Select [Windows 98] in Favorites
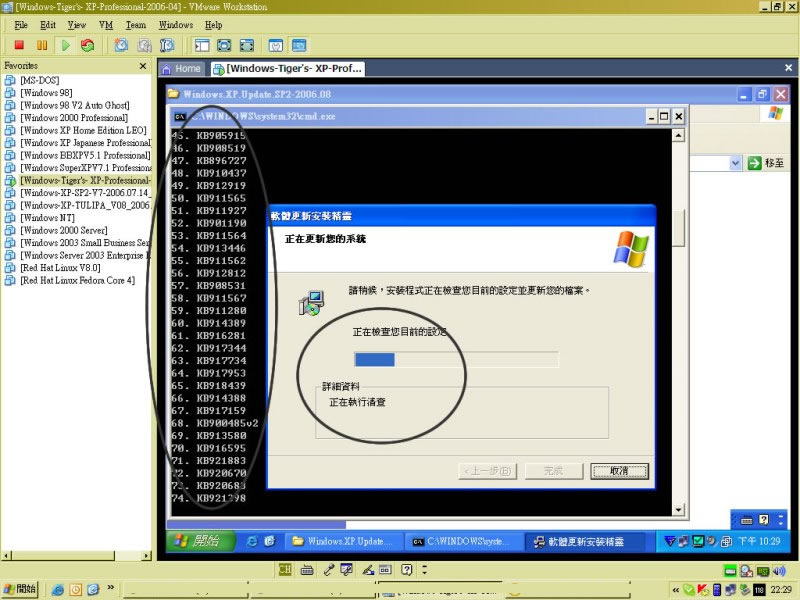 click(x=46, y=93)
